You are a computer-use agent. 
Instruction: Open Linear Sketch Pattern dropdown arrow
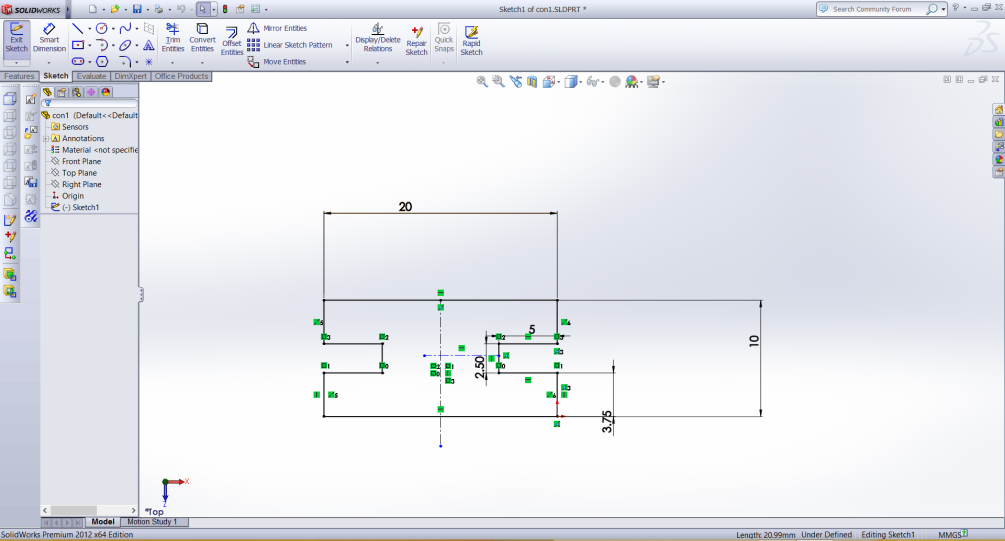click(x=347, y=46)
